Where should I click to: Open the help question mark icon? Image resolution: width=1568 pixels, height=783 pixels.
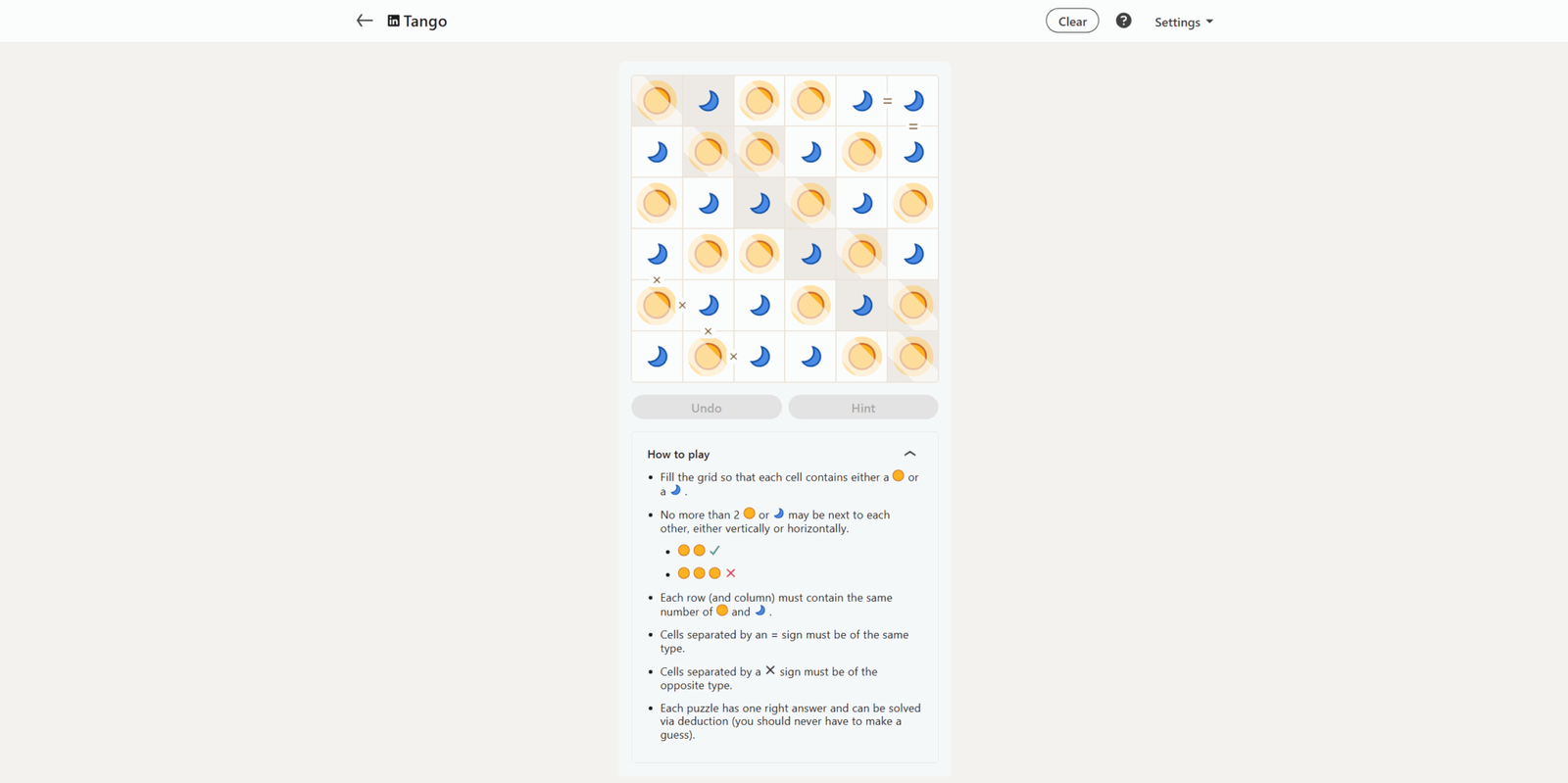click(1123, 21)
